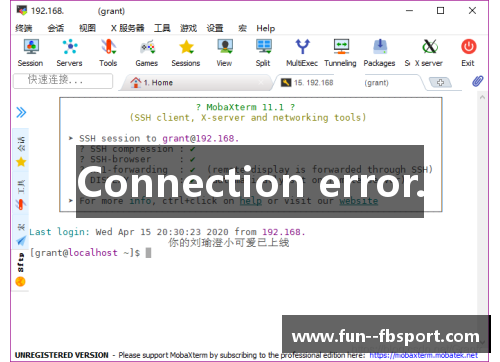Open the 工具 menu
This screenshot has height=362, width=500.
click(x=162, y=28)
